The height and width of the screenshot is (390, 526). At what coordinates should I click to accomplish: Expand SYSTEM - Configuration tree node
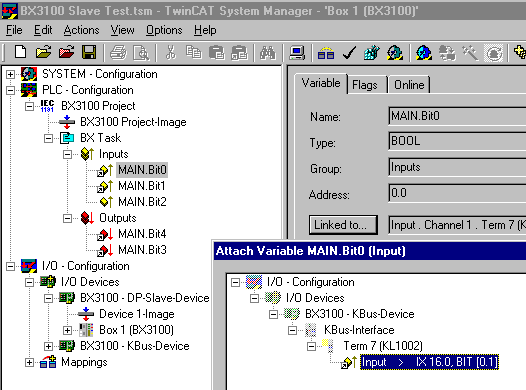10,74
